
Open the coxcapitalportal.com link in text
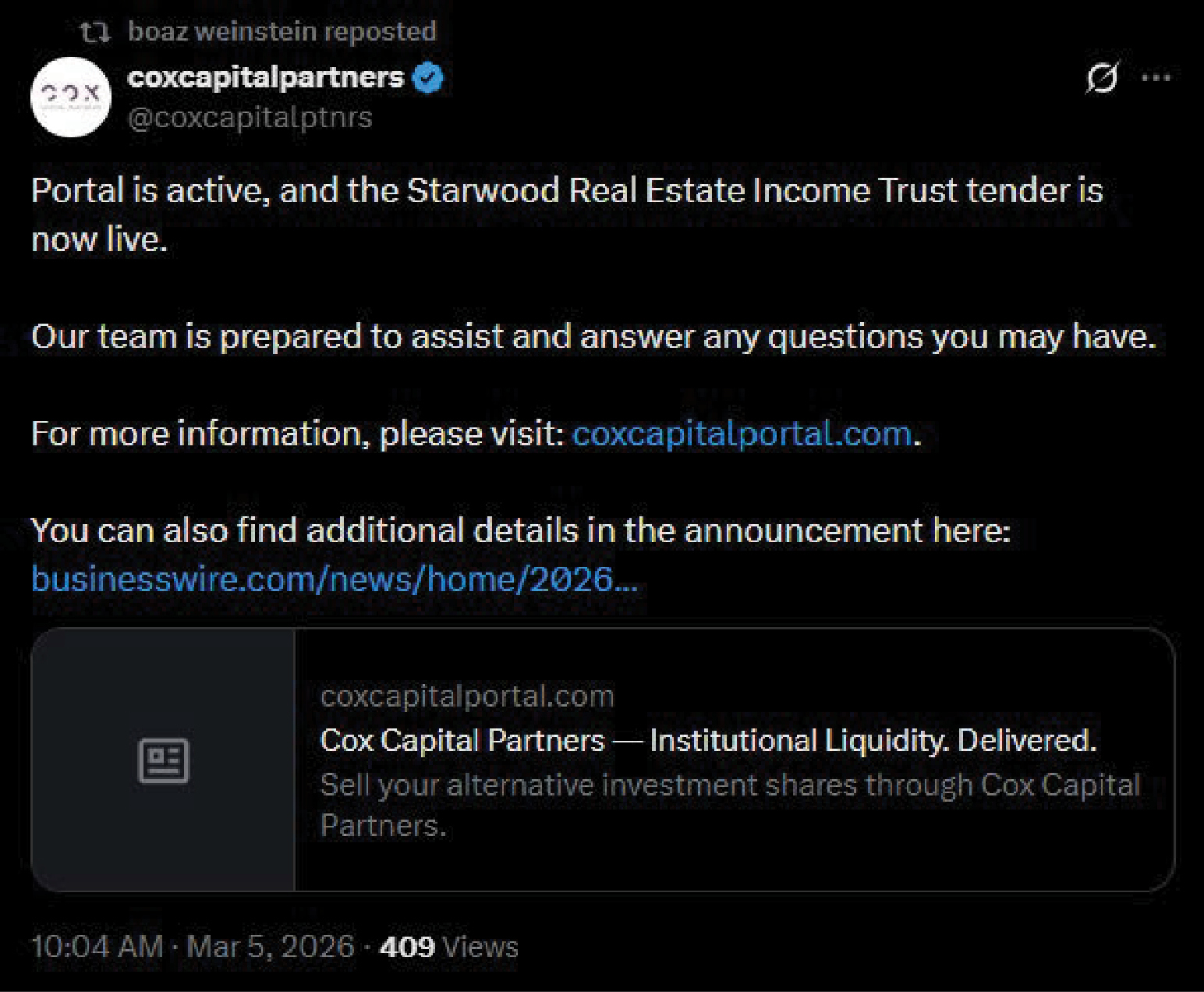[x=742, y=434]
